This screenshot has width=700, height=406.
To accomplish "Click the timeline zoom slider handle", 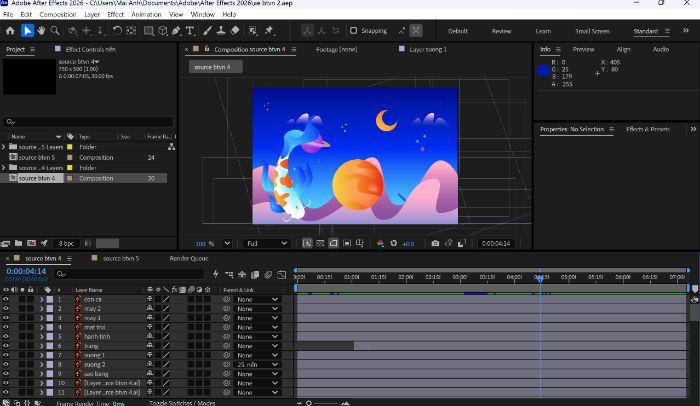I will (x=308, y=403).
